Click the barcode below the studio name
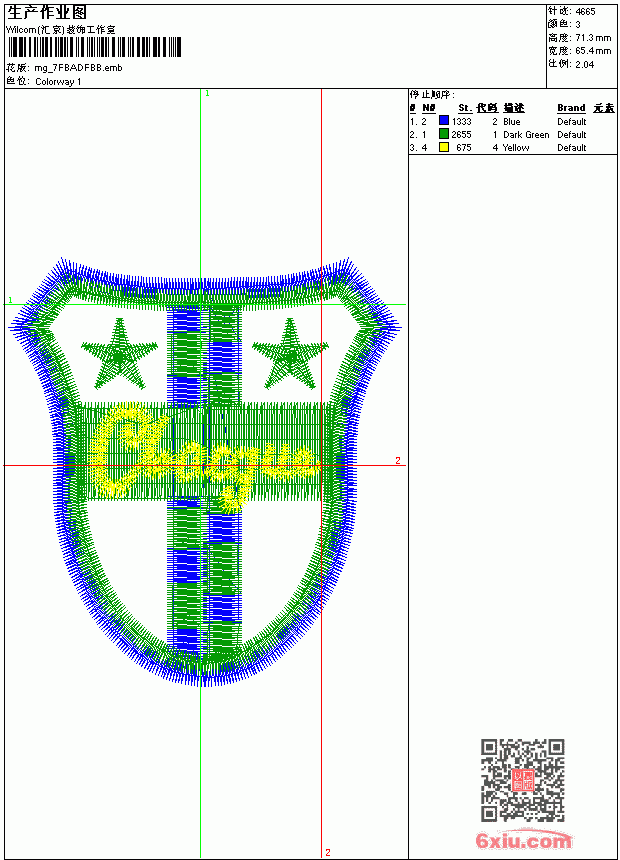This screenshot has height=860, width=620. pyautogui.click(x=94, y=47)
